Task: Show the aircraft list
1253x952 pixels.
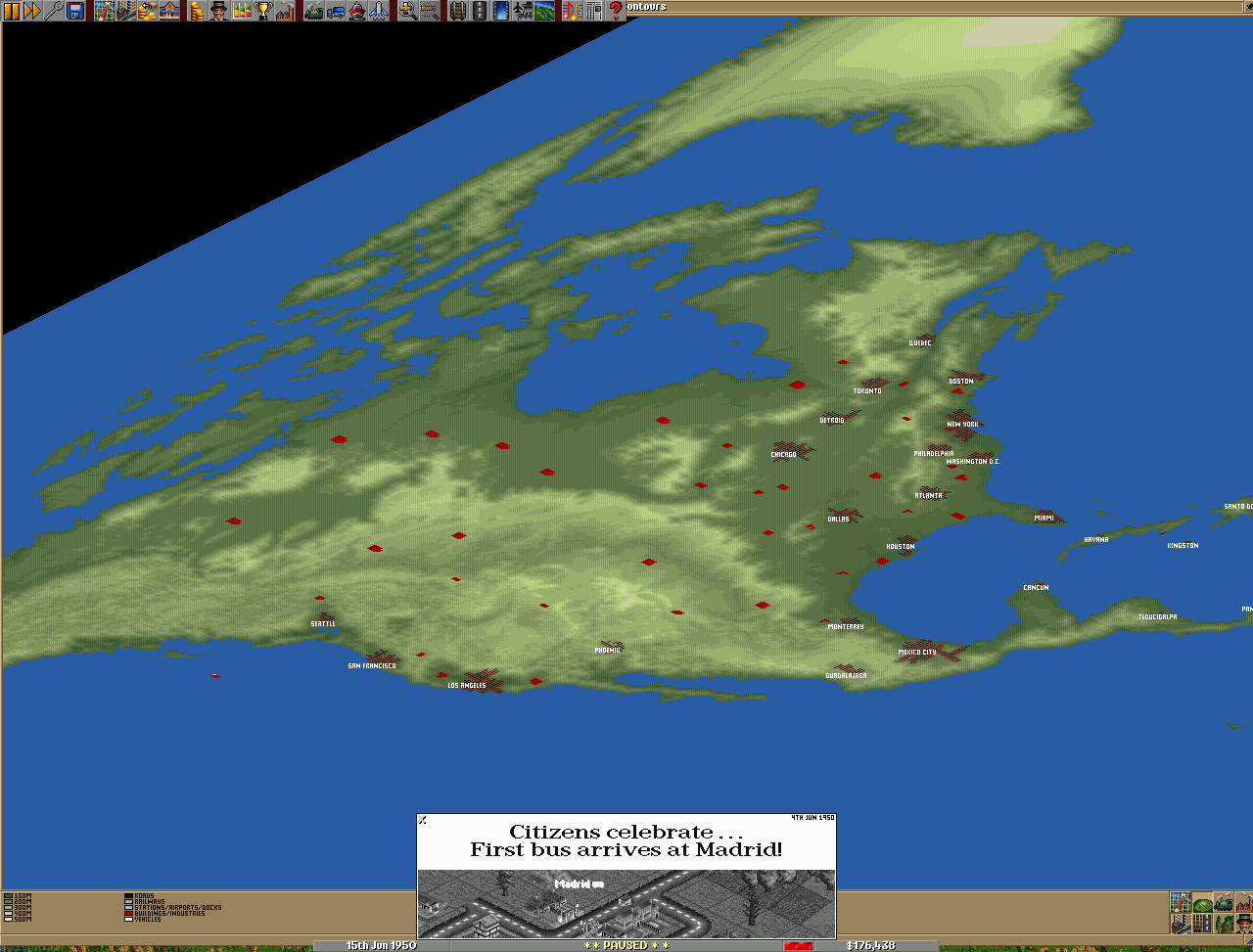Action: [x=379, y=11]
